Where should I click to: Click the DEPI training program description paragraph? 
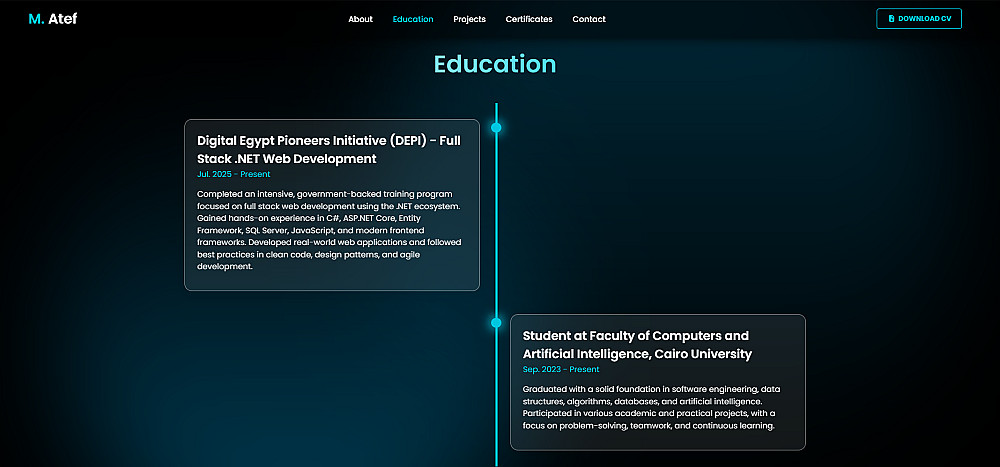pos(329,230)
